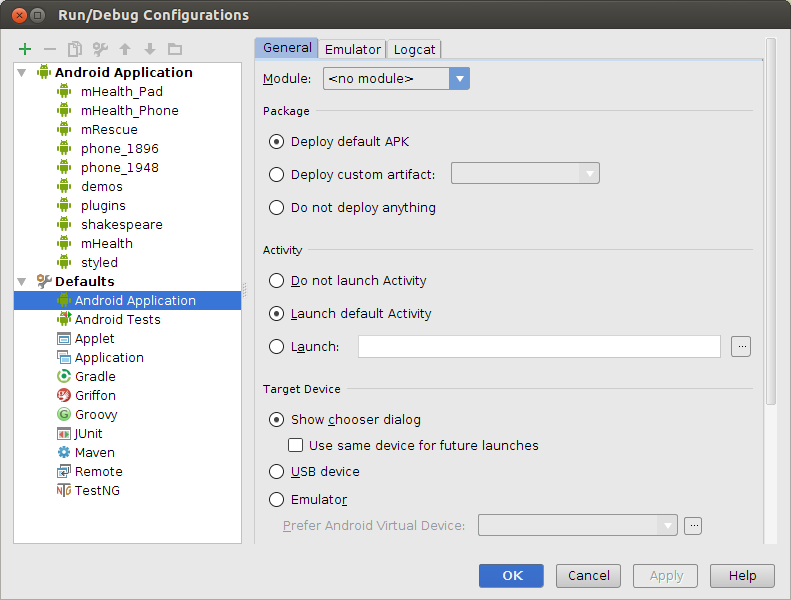
Task: Click Android Tests icon in Defaults
Action: (x=64, y=319)
